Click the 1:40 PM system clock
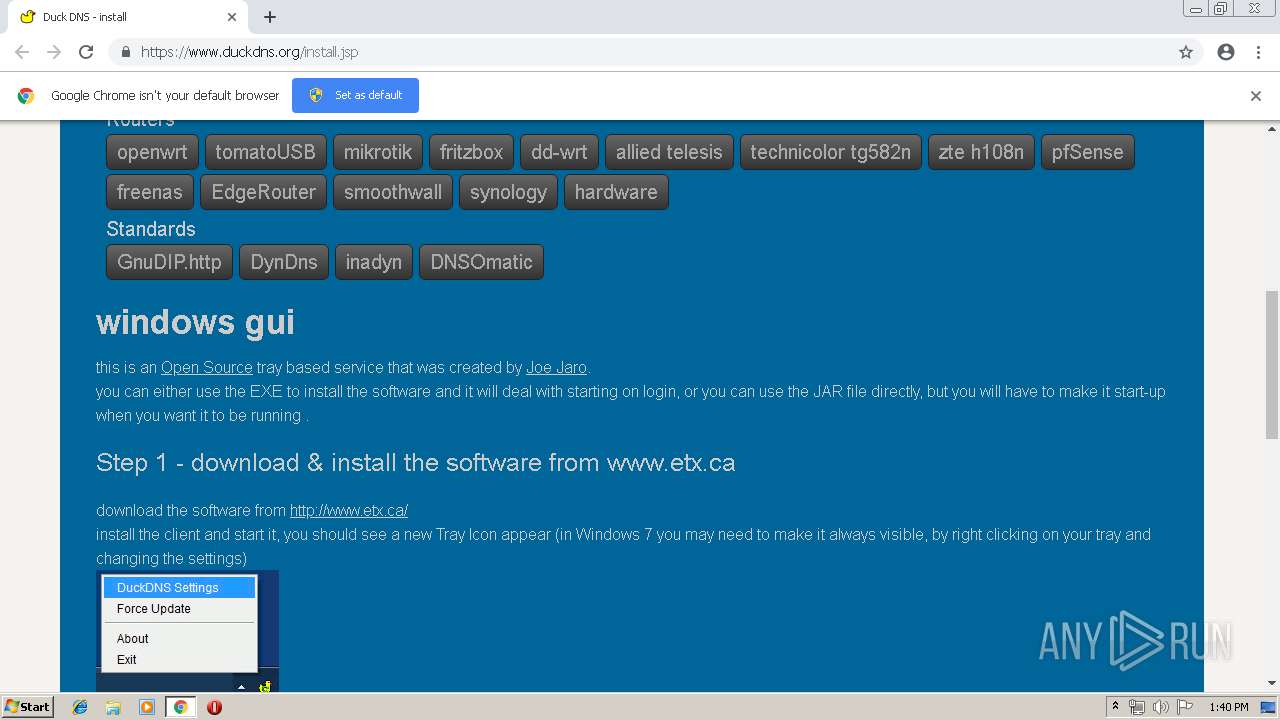Screen dimensions: 1280x720 click(1229, 707)
